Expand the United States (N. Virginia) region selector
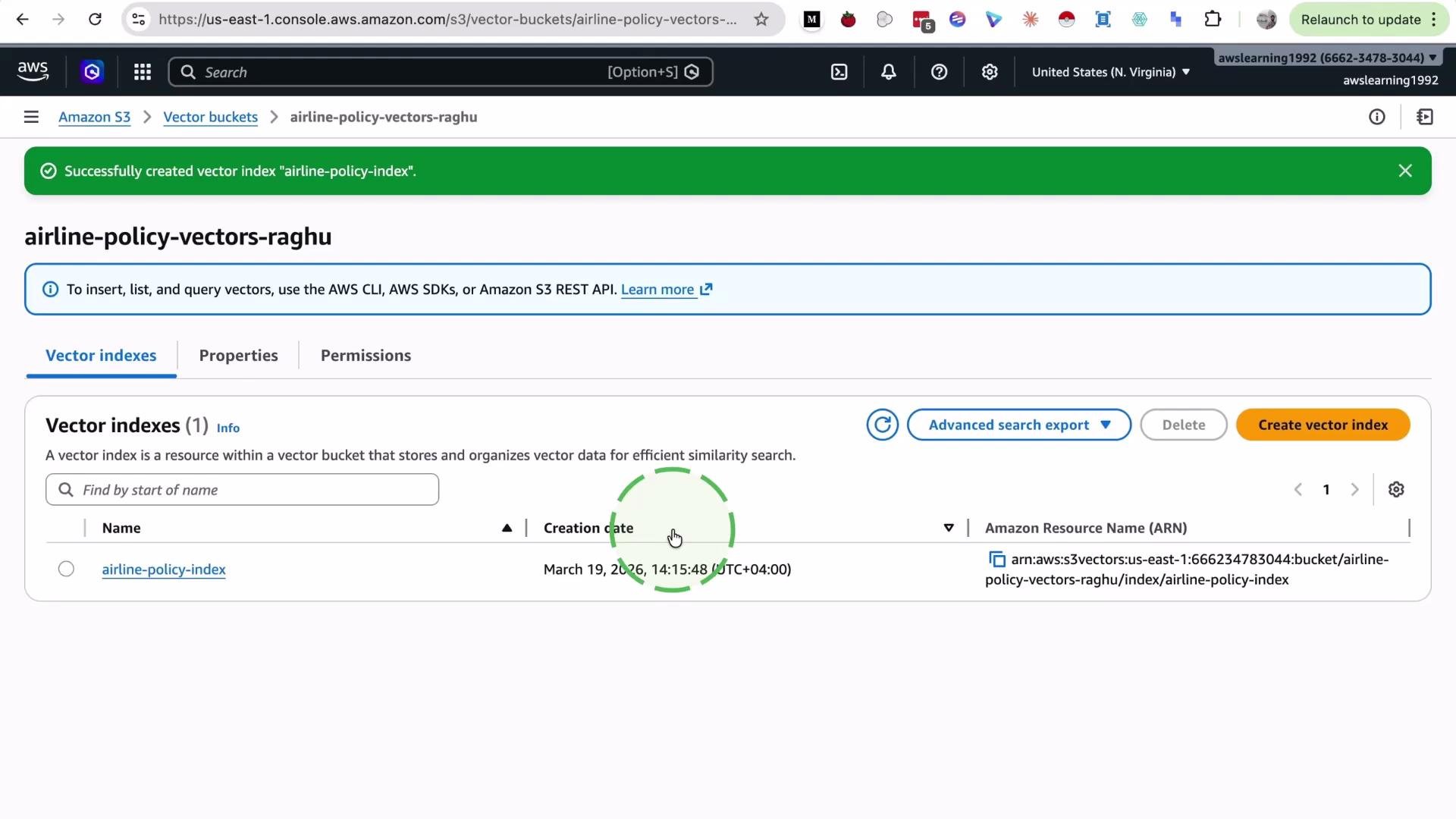The height and width of the screenshot is (819, 1456). coord(1110,72)
